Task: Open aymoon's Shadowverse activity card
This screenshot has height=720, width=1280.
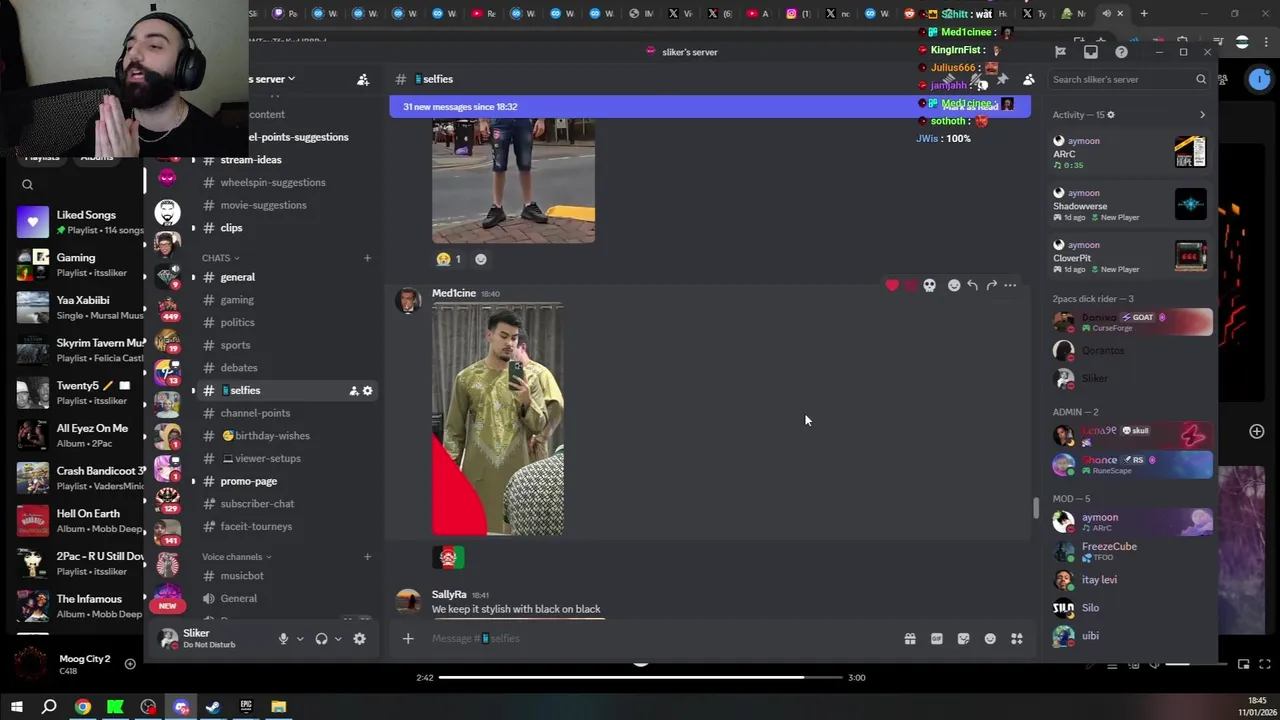Action: coord(1131,205)
